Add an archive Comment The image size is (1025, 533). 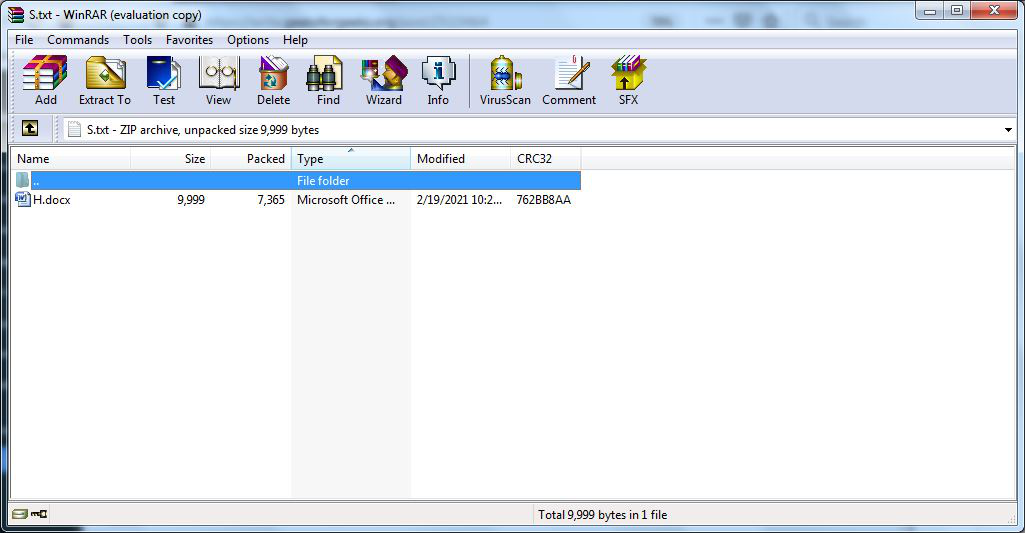pyautogui.click(x=569, y=80)
